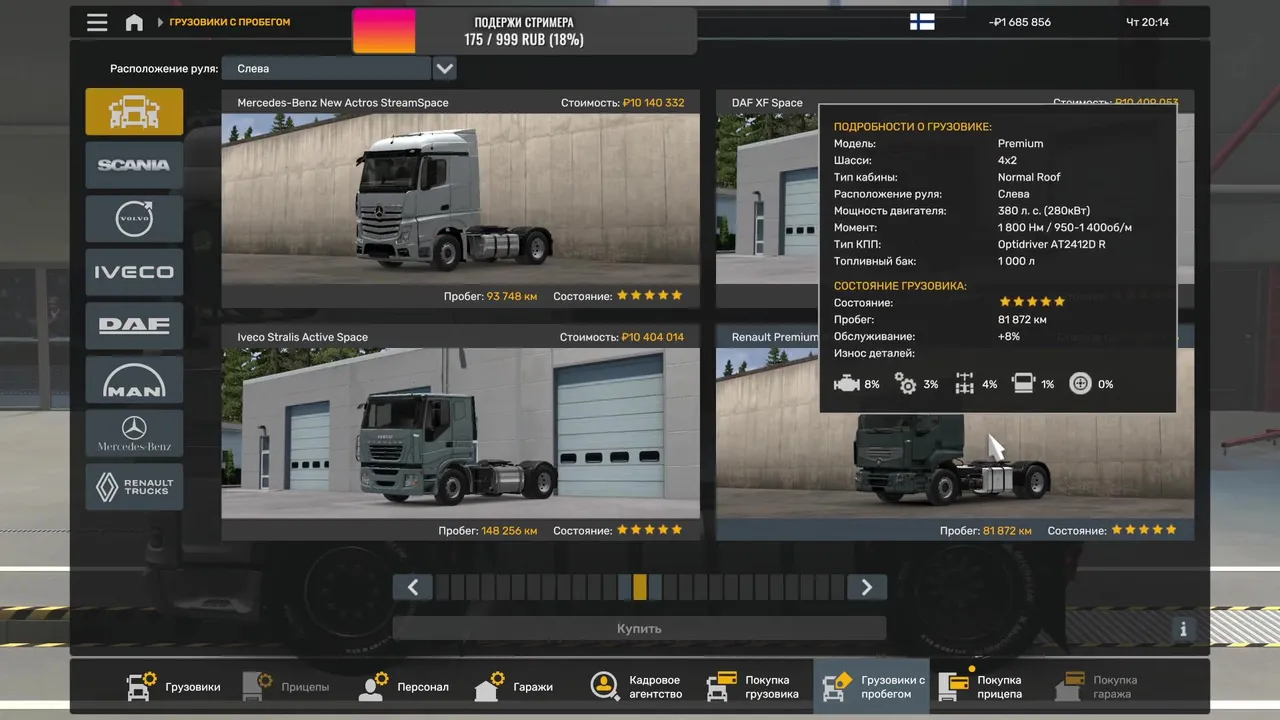Click the Optidriver AT2412D R gearbox value
Image resolution: width=1280 pixels, height=720 pixels.
(x=1051, y=244)
